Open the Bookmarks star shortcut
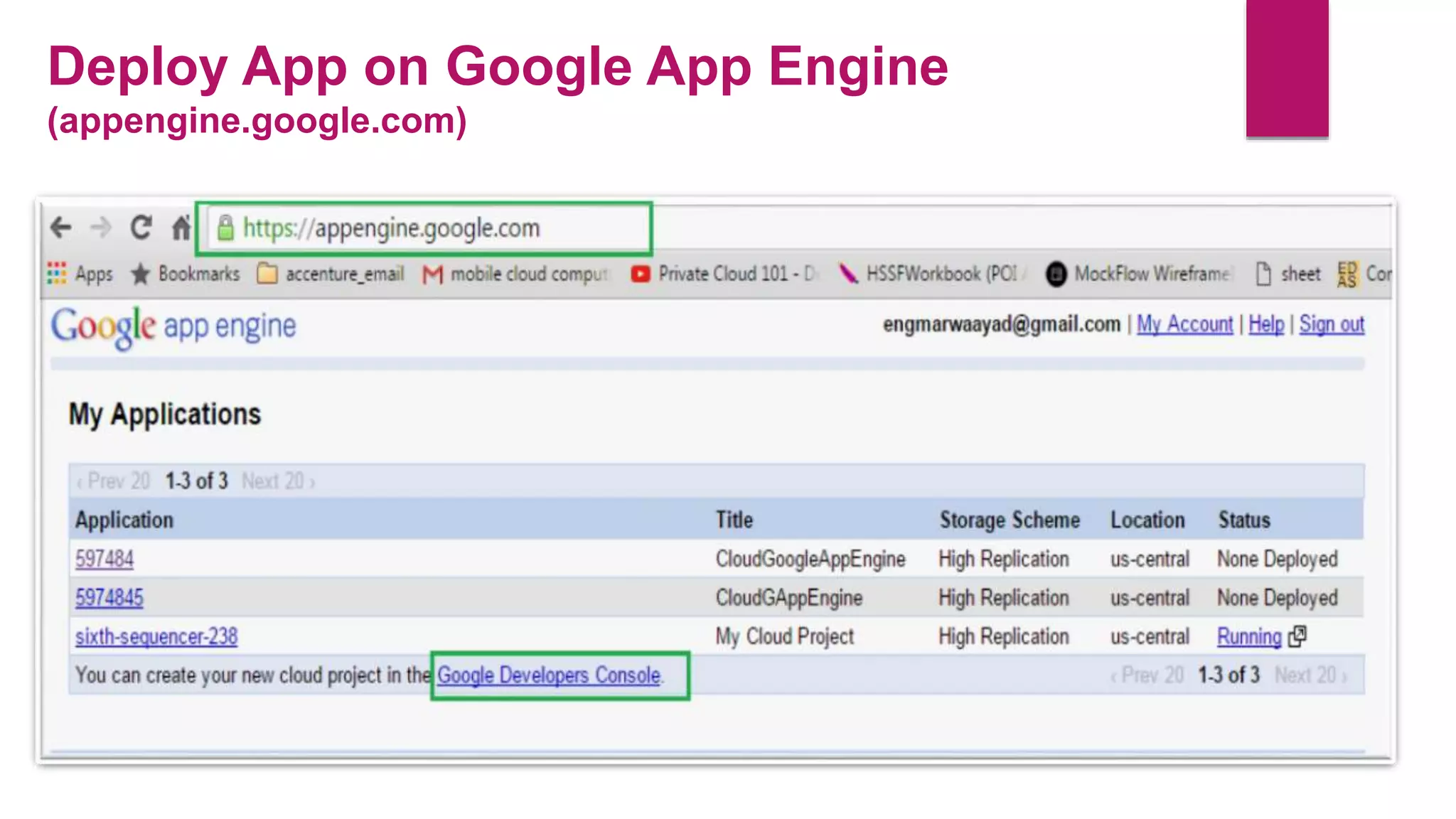 (186, 274)
